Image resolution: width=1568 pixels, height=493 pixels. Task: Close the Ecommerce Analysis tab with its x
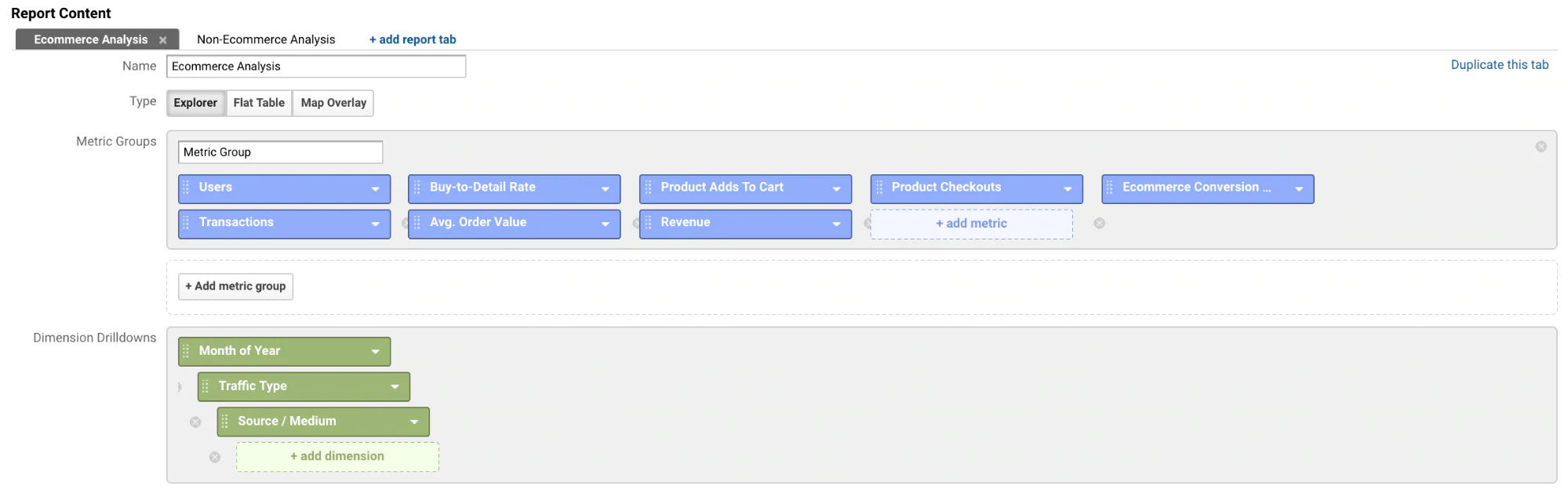tap(162, 40)
